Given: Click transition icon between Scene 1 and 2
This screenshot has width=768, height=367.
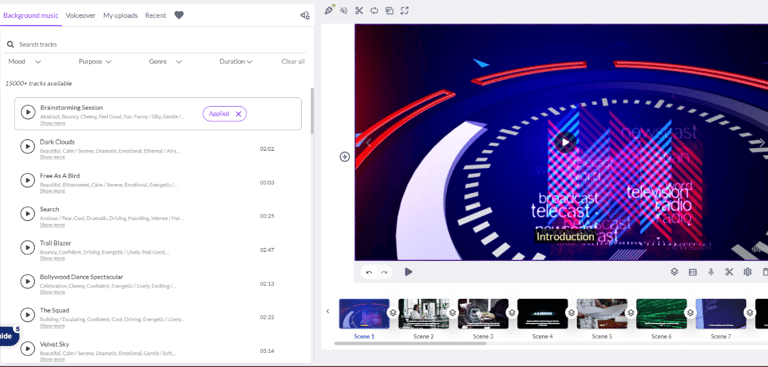Looking at the screenshot, I should 392,312.
